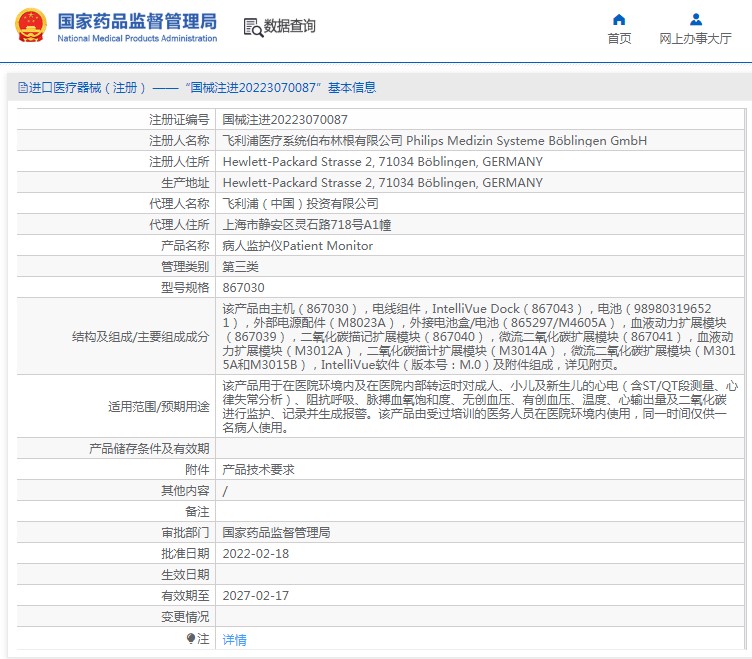The width and height of the screenshot is (752, 659).
Task: Select the 管理类别 value 第三类
Action: point(240,266)
